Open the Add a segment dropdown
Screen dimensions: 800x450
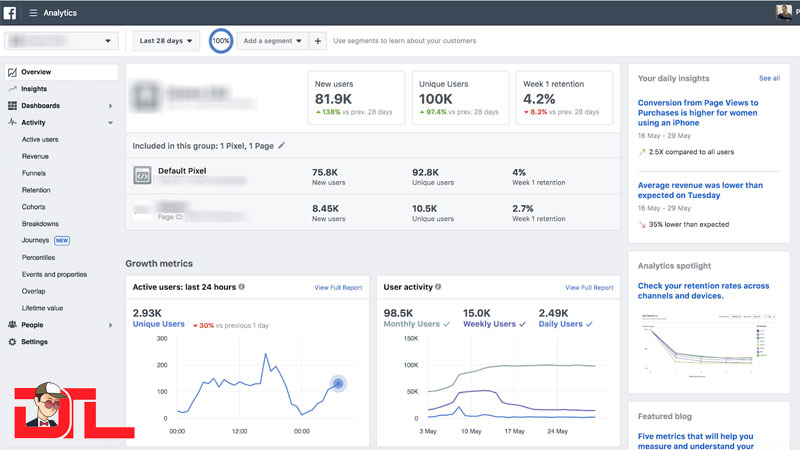(x=270, y=41)
